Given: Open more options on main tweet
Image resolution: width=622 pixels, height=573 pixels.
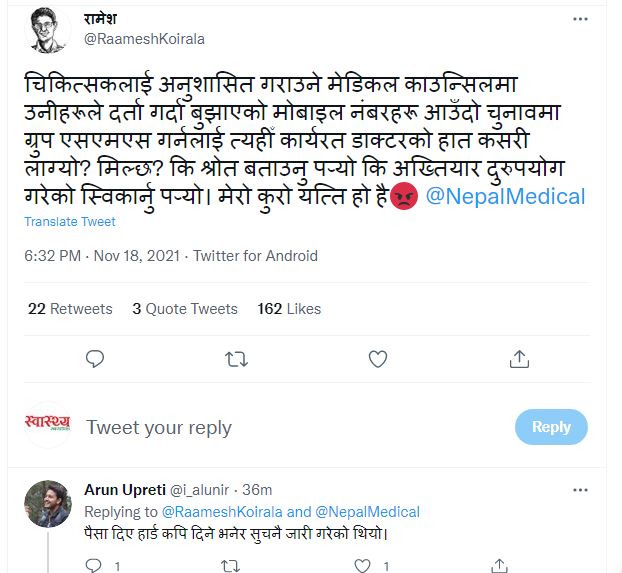Looking at the screenshot, I should pos(580,20).
